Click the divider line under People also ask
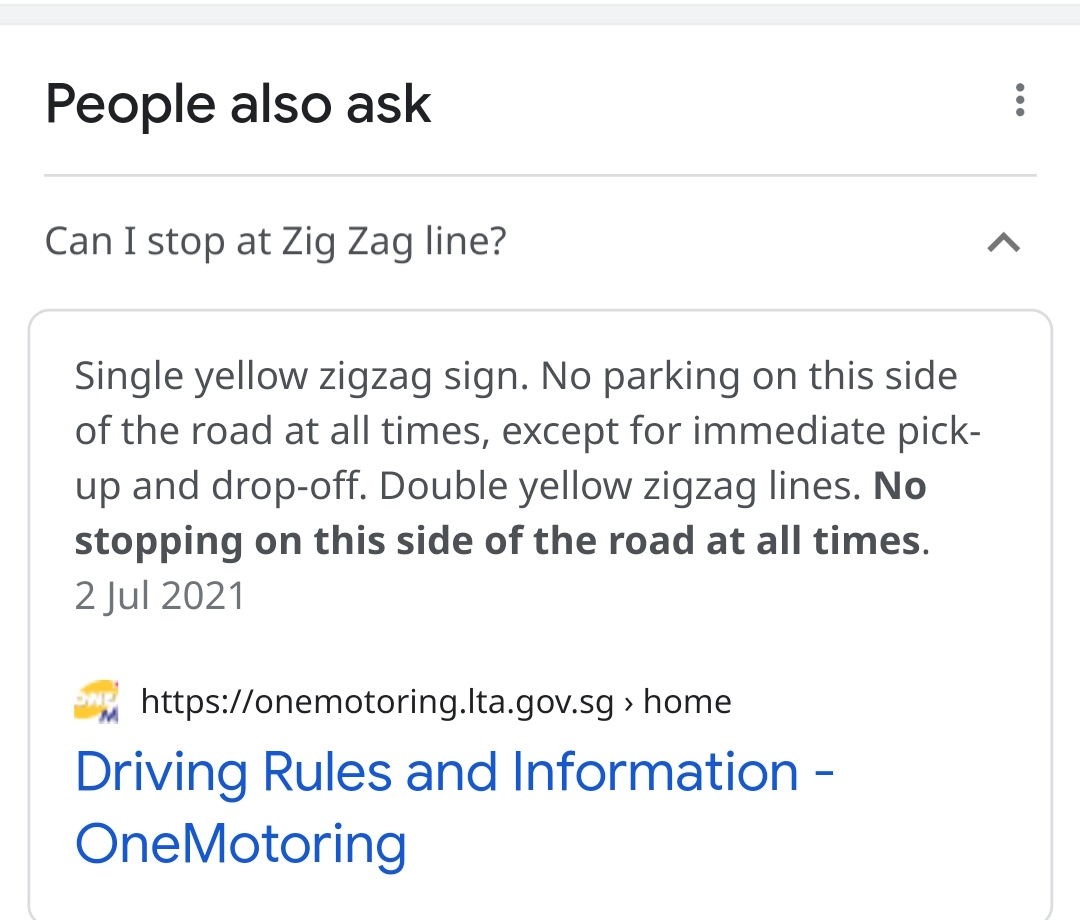 click(540, 175)
